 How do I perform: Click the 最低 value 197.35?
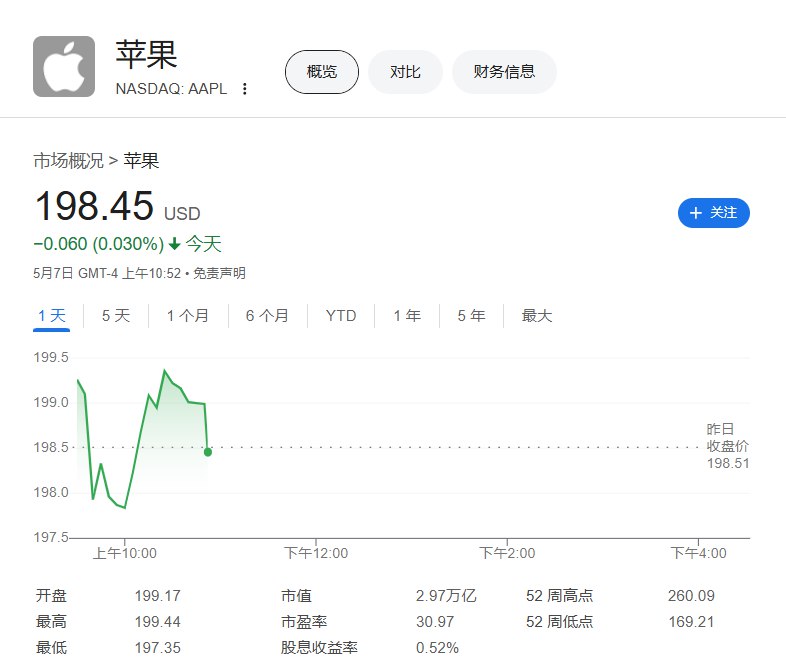tap(157, 647)
